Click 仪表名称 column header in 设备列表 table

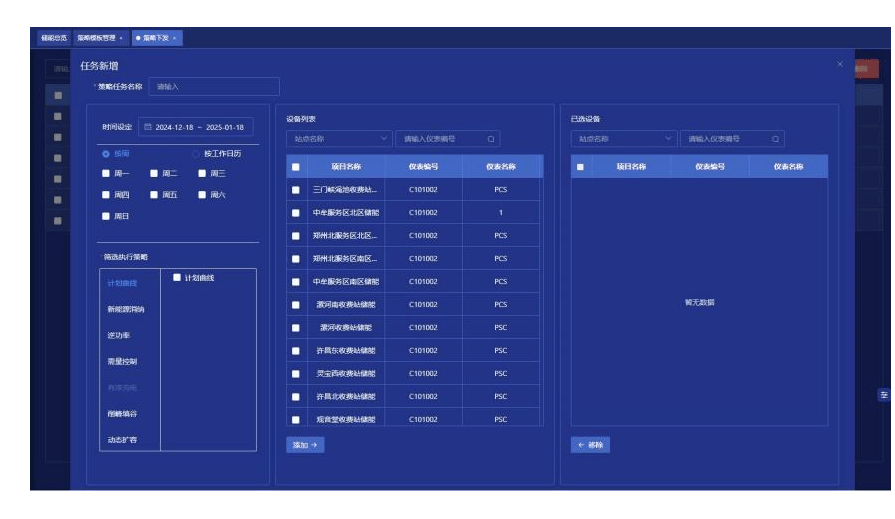click(501, 167)
